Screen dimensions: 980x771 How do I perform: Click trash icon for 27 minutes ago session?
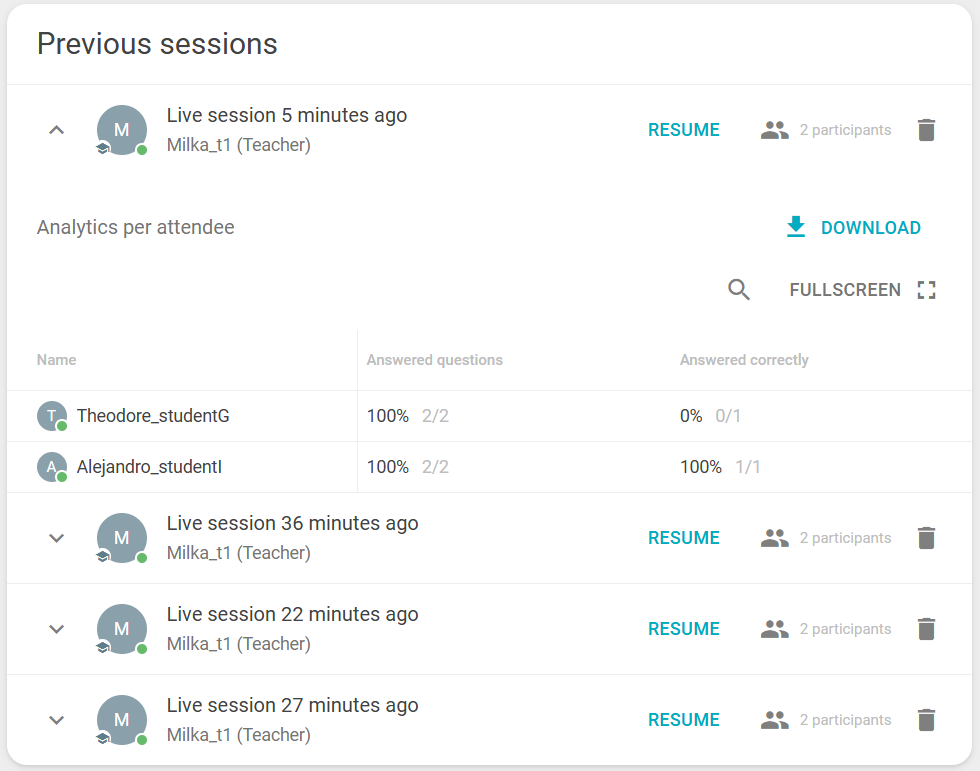click(927, 720)
